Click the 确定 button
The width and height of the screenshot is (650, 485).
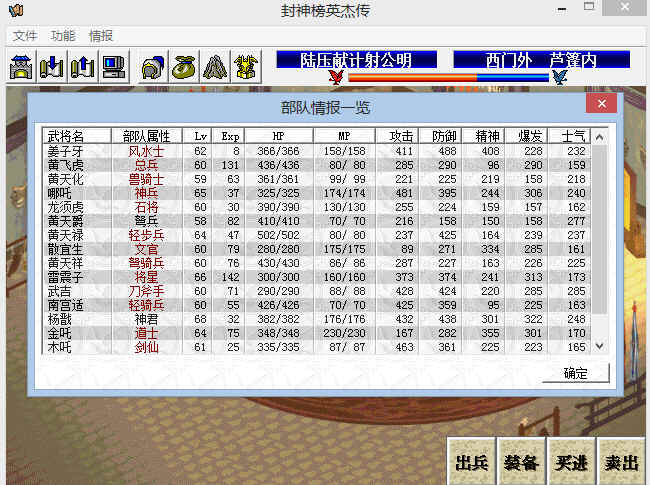[575, 373]
